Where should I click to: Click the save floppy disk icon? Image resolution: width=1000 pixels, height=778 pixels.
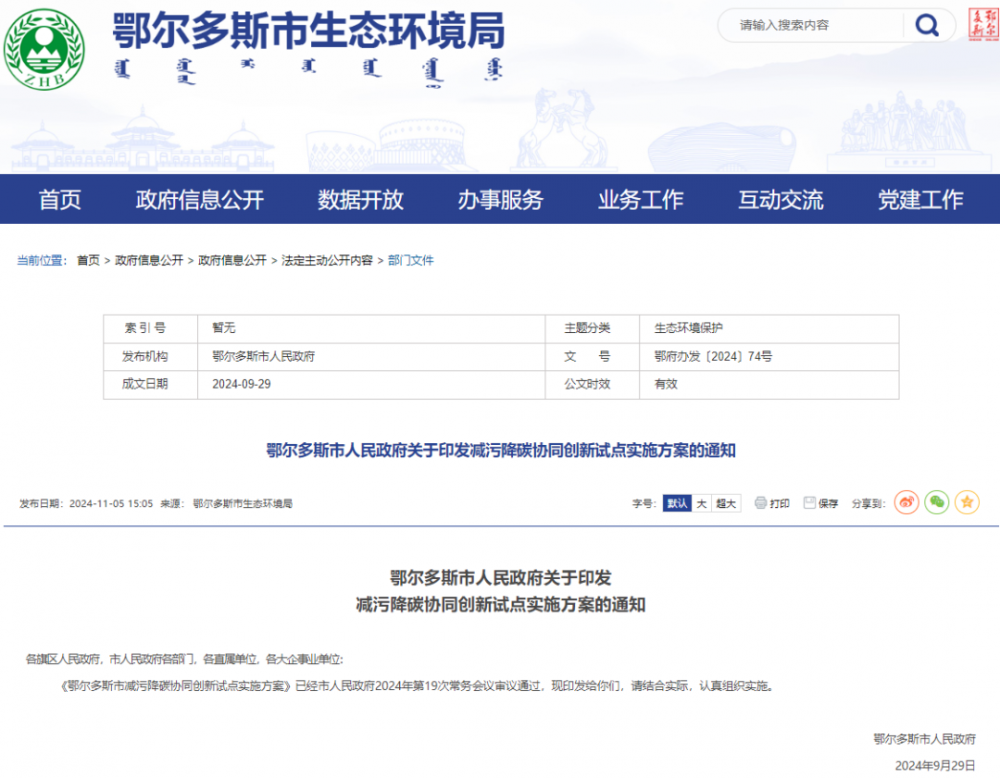(810, 503)
